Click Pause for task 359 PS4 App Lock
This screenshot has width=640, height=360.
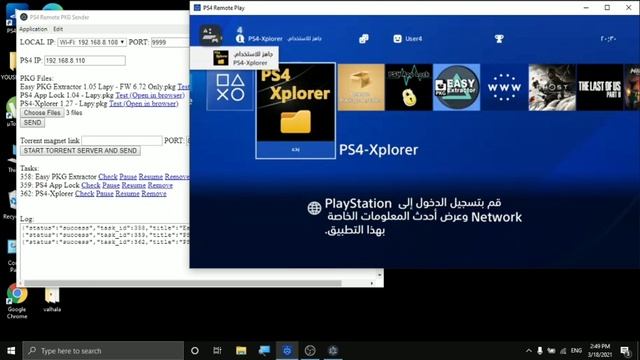click(x=111, y=185)
